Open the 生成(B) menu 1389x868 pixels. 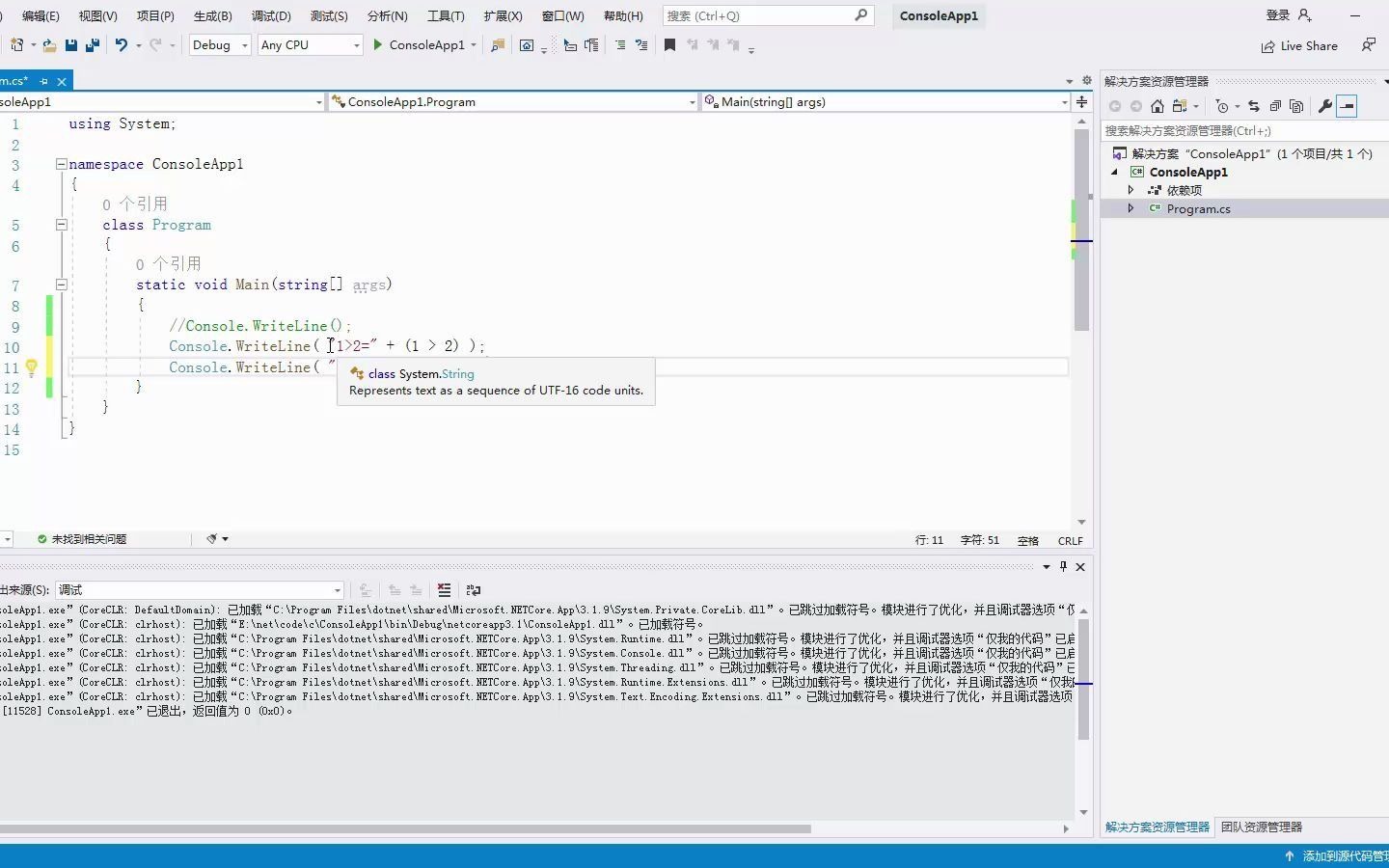click(213, 15)
